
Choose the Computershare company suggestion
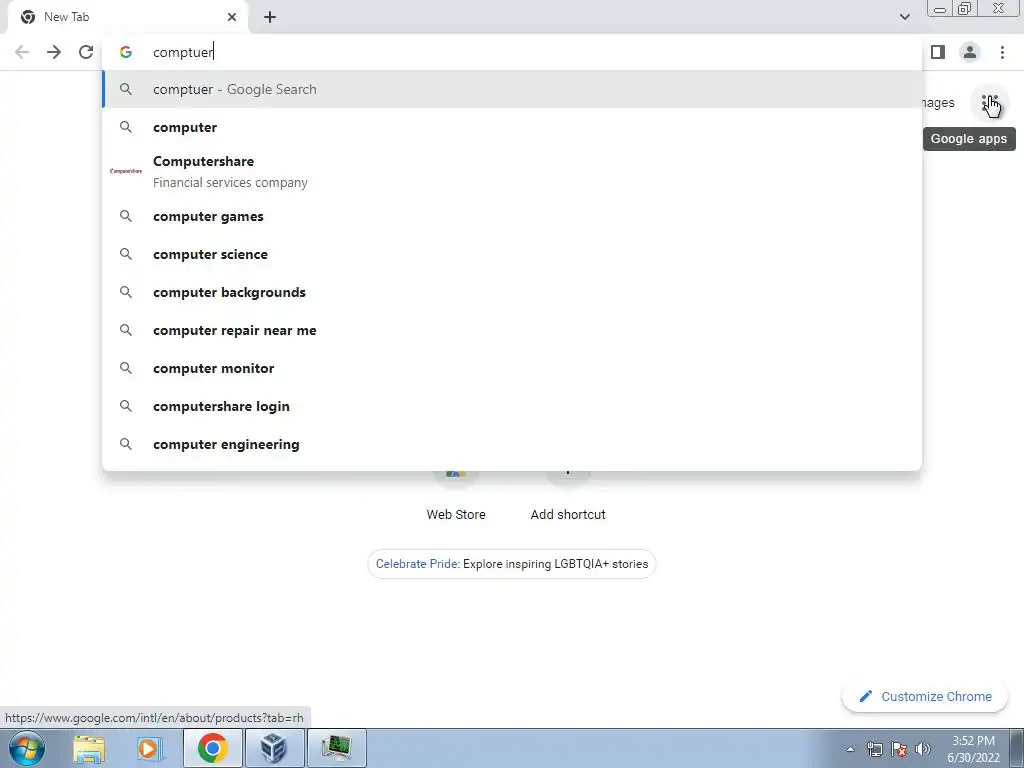[x=512, y=171]
